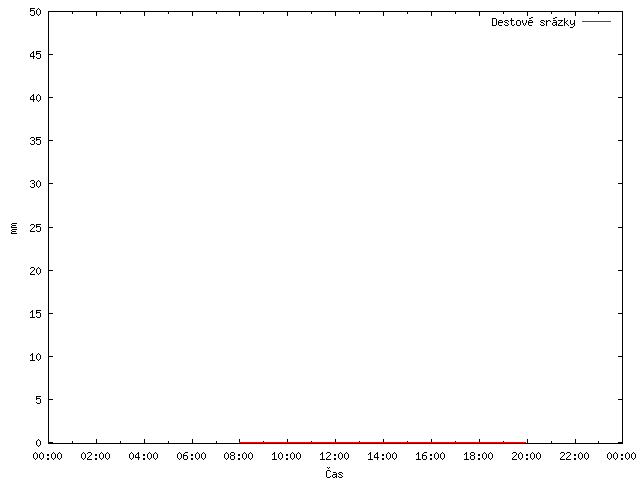Click the y-axis value 20
The width and height of the screenshot is (640, 480).
point(36,271)
